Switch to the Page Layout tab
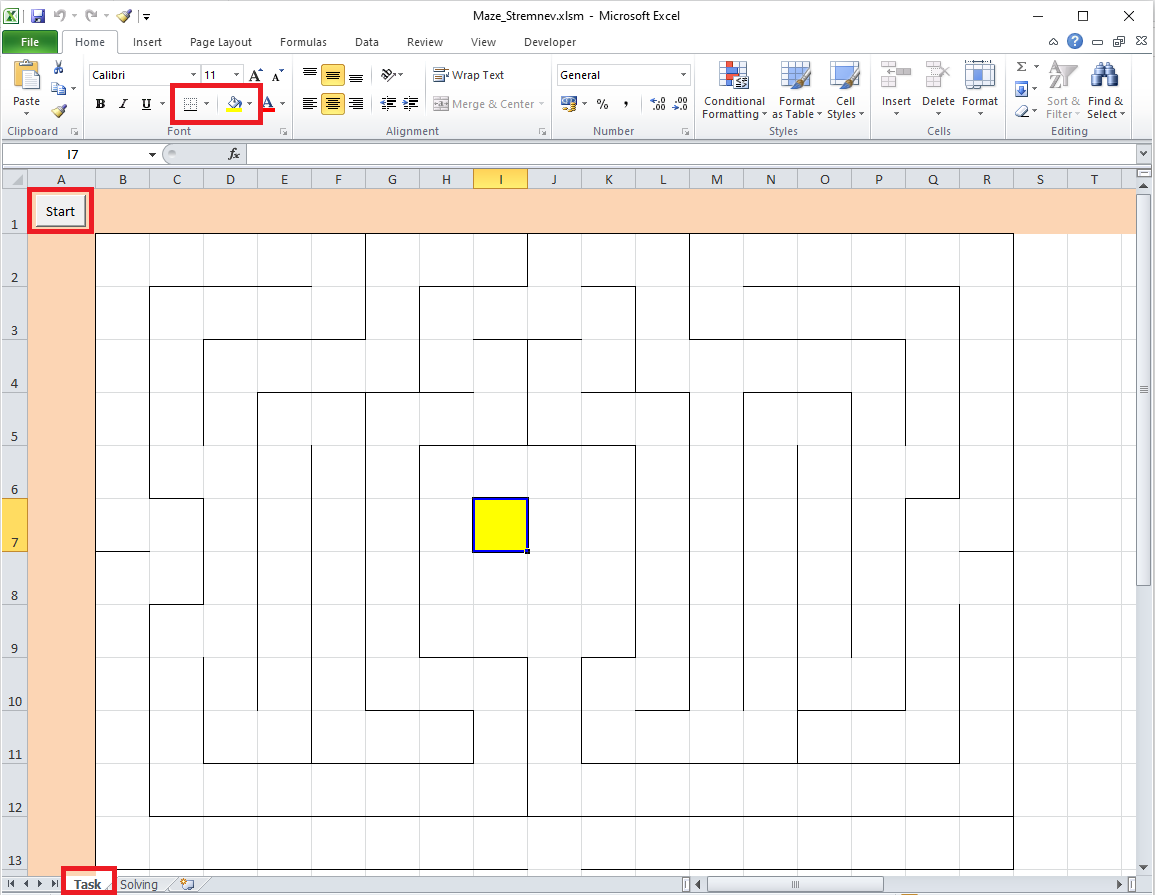The image size is (1155, 895). [x=220, y=42]
